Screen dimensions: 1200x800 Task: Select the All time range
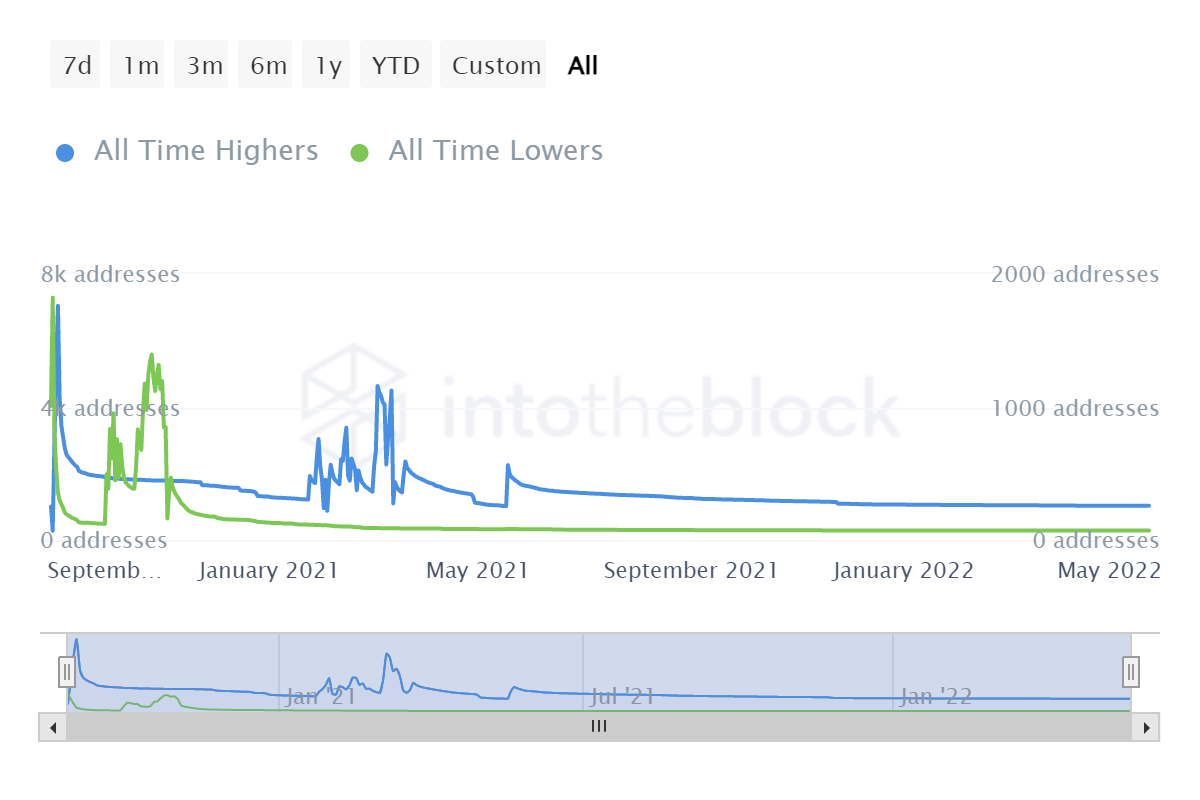583,66
